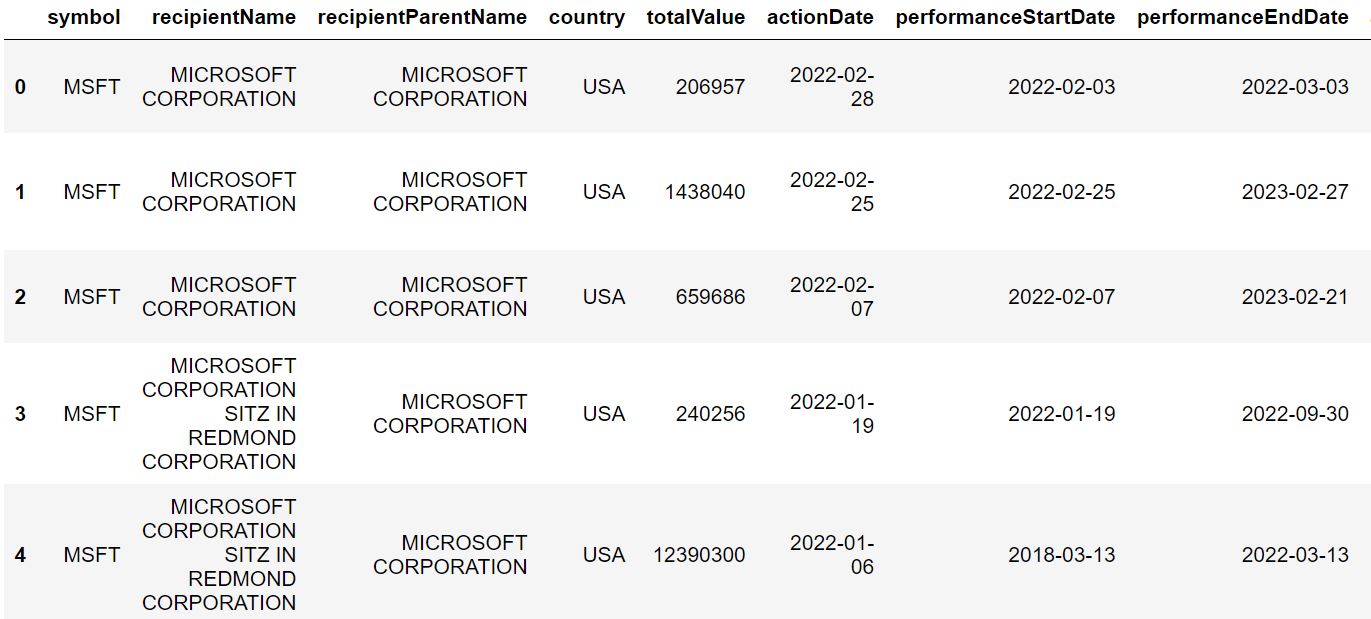Select row index 0
1371x619 pixels.
click(20, 87)
